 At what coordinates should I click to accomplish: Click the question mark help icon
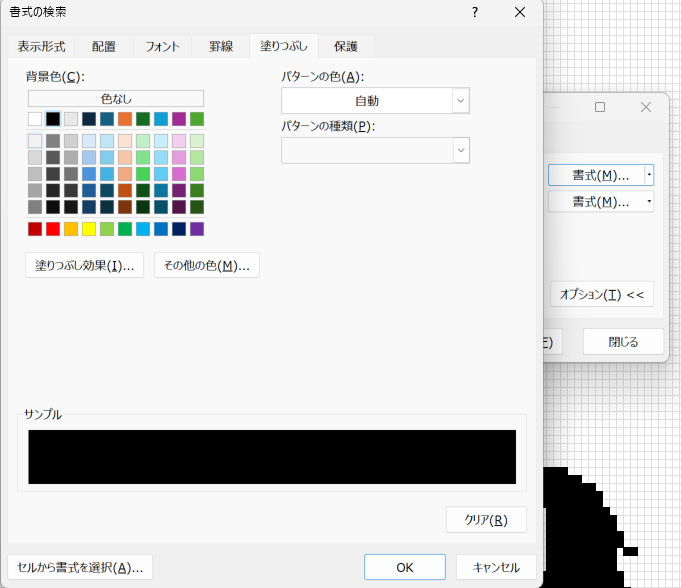(474, 12)
